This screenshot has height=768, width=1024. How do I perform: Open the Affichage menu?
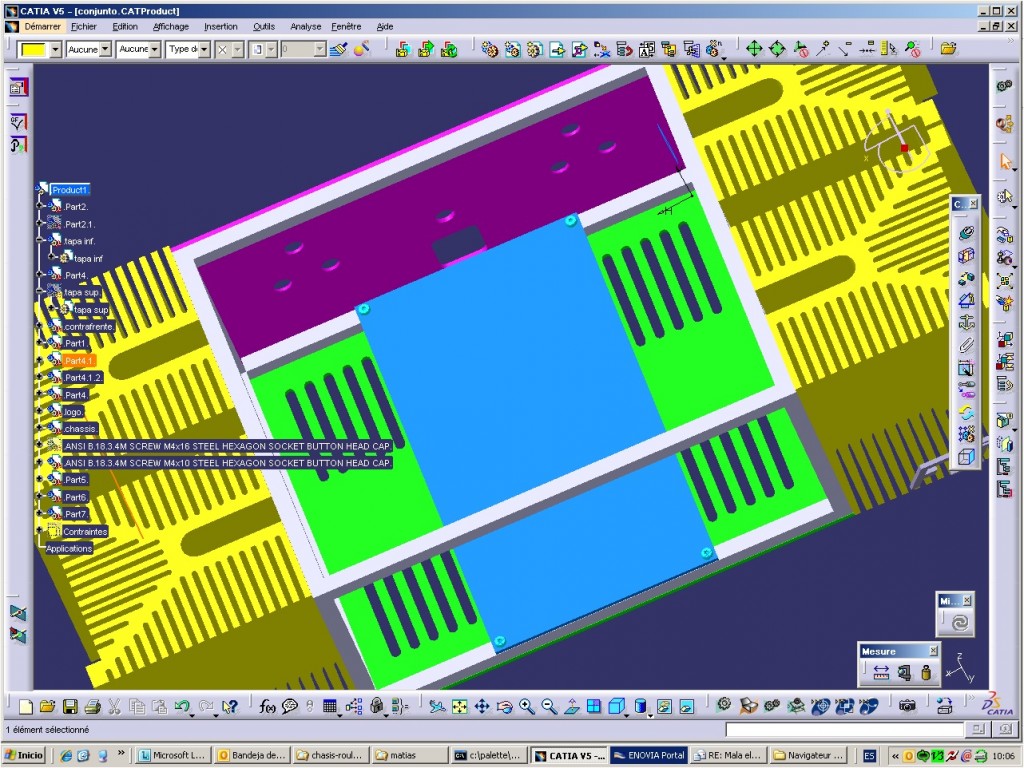pyautogui.click(x=170, y=27)
